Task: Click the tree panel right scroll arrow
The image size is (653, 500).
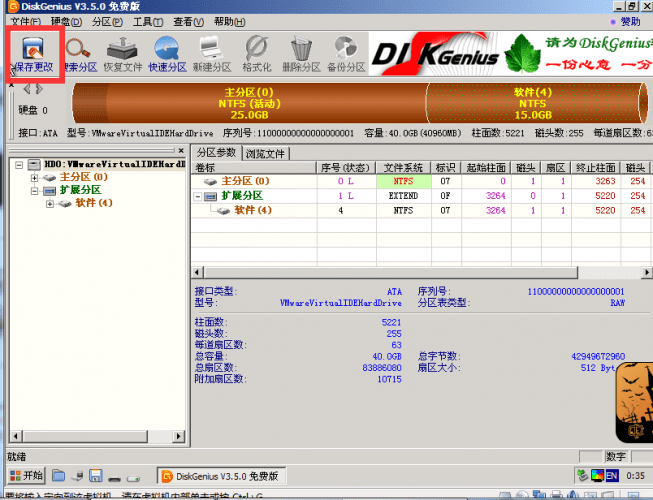Action: (x=178, y=436)
